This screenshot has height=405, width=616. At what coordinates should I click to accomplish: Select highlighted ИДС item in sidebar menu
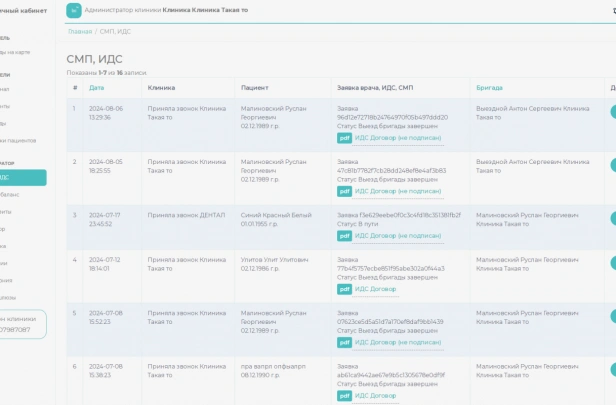(x=22, y=178)
